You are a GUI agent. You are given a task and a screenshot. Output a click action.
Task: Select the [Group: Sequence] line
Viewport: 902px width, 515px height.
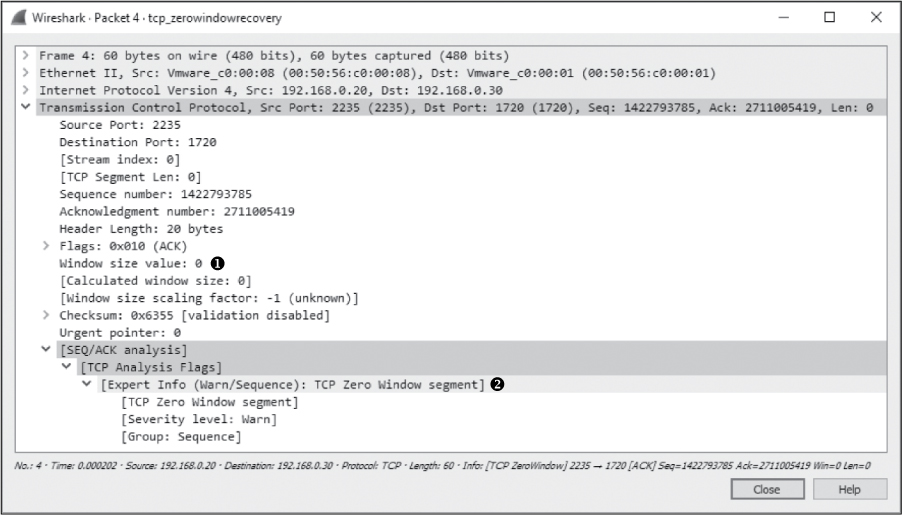tap(181, 436)
